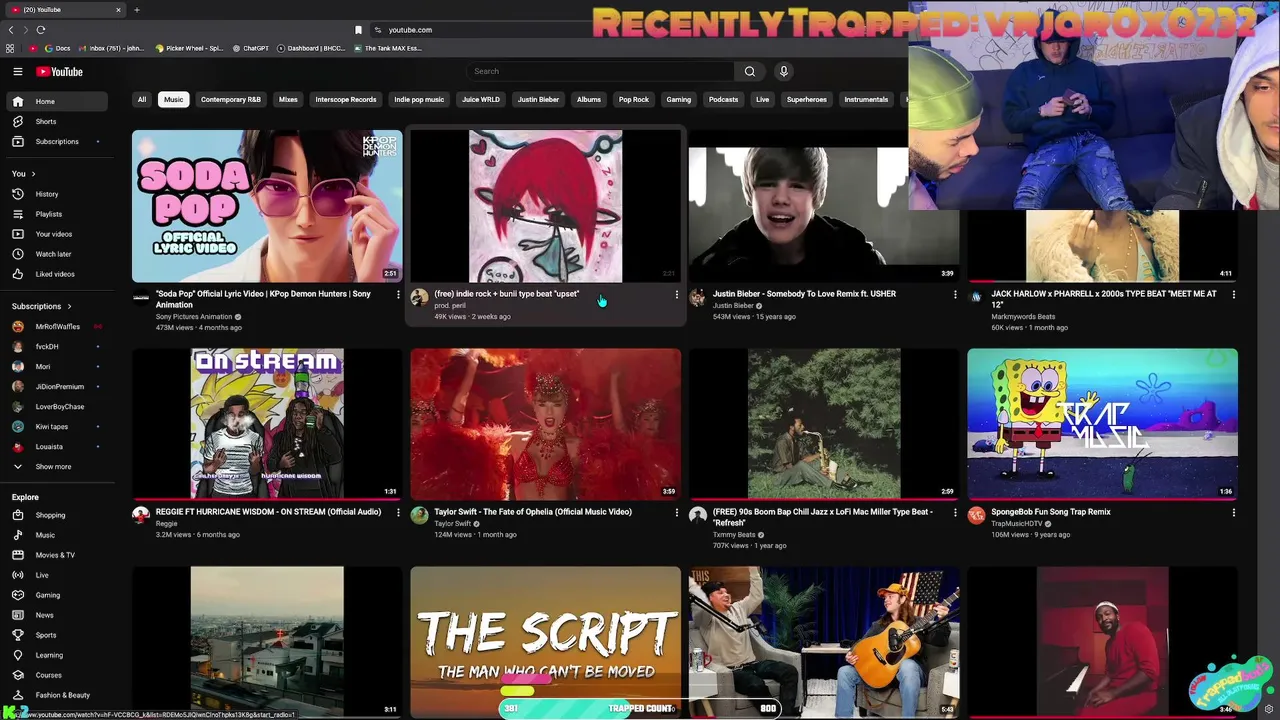Open the YouTube hamburger guide menu
Viewport: 1280px width, 720px height.
[17, 71]
